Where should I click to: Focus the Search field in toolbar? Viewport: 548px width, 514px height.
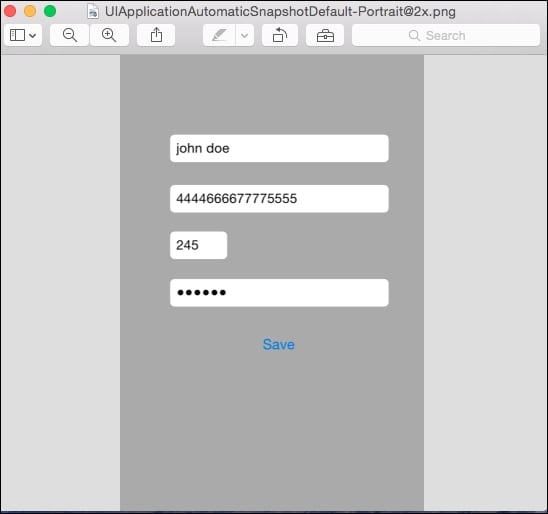pyautogui.click(x=446, y=35)
